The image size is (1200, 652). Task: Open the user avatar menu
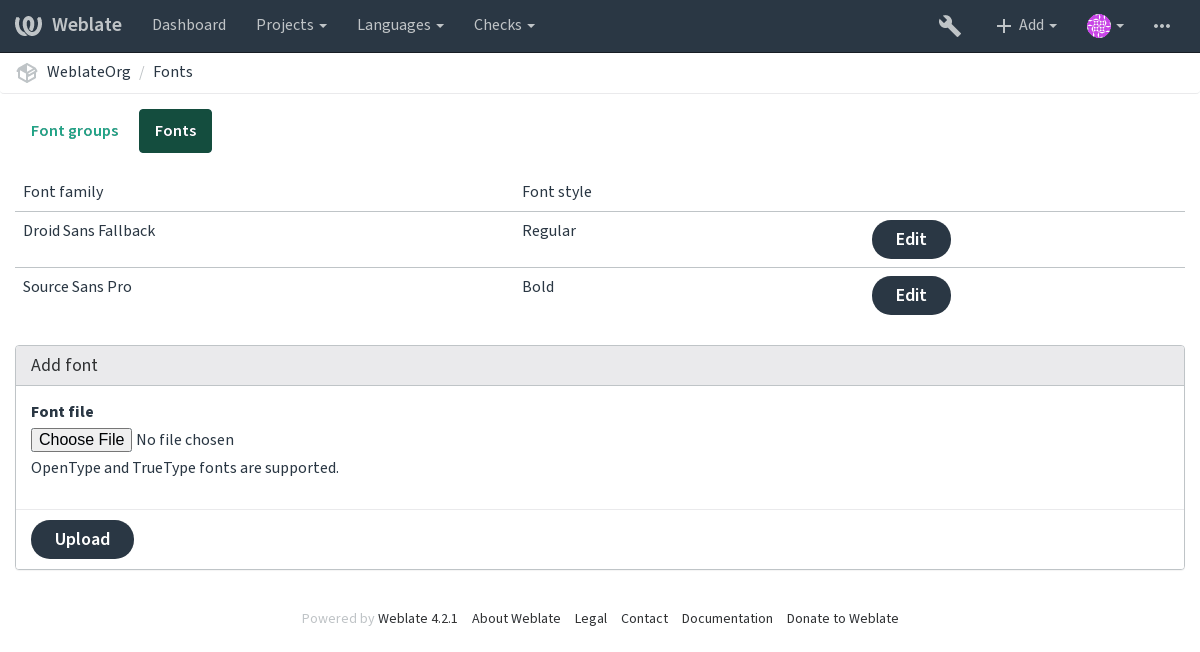[x=1105, y=26]
